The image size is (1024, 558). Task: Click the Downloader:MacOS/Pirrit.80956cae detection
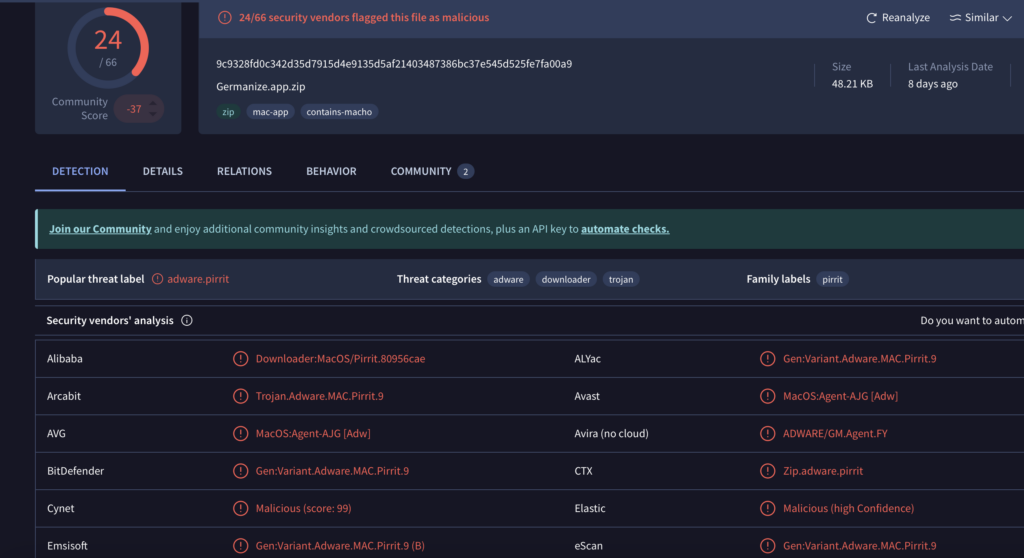point(340,359)
